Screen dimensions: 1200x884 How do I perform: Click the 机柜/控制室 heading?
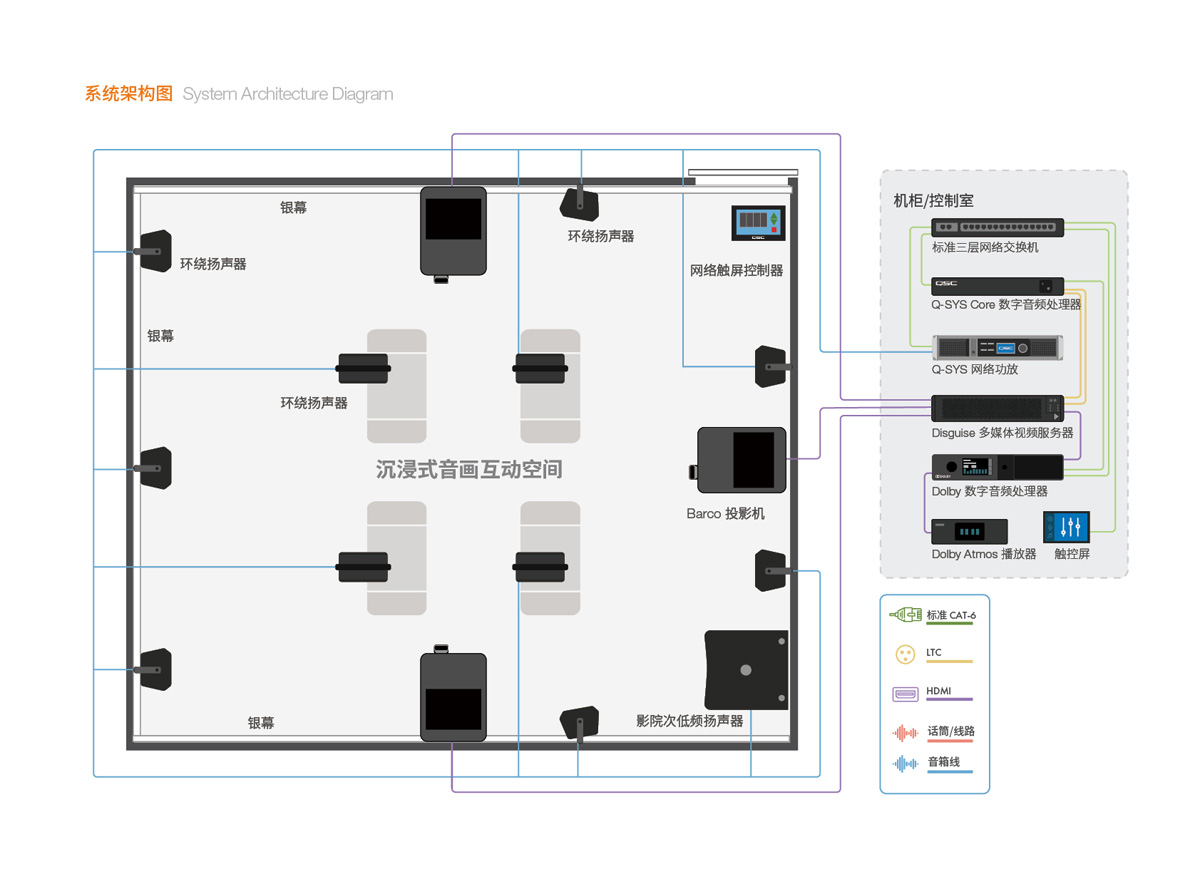click(933, 201)
